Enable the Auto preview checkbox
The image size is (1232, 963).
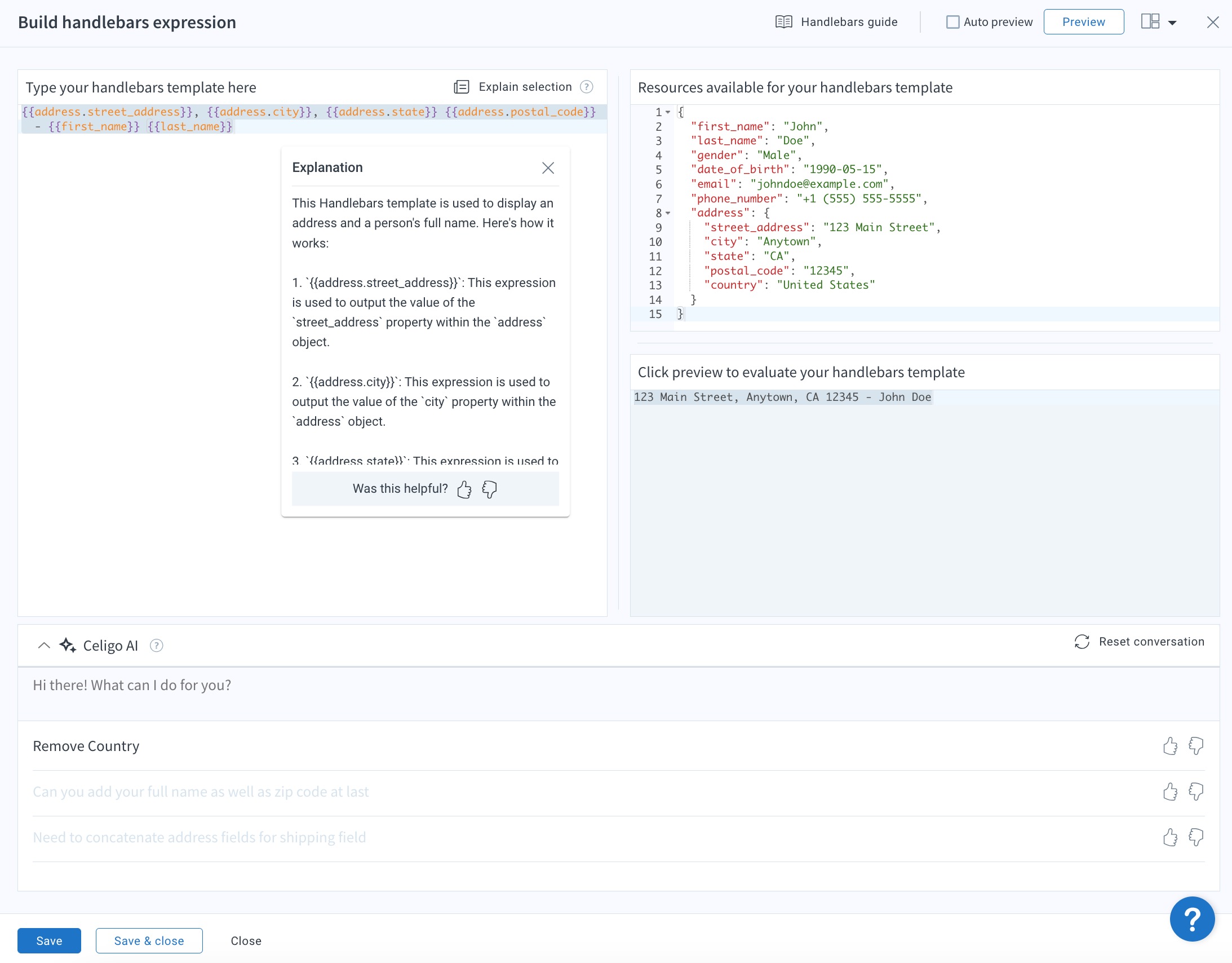(952, 22)
